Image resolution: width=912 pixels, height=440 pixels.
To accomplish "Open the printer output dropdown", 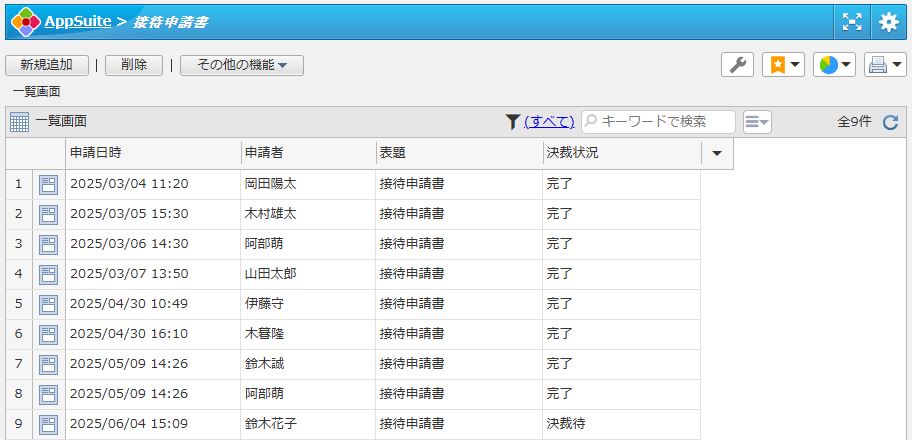I will coord(885,65).
